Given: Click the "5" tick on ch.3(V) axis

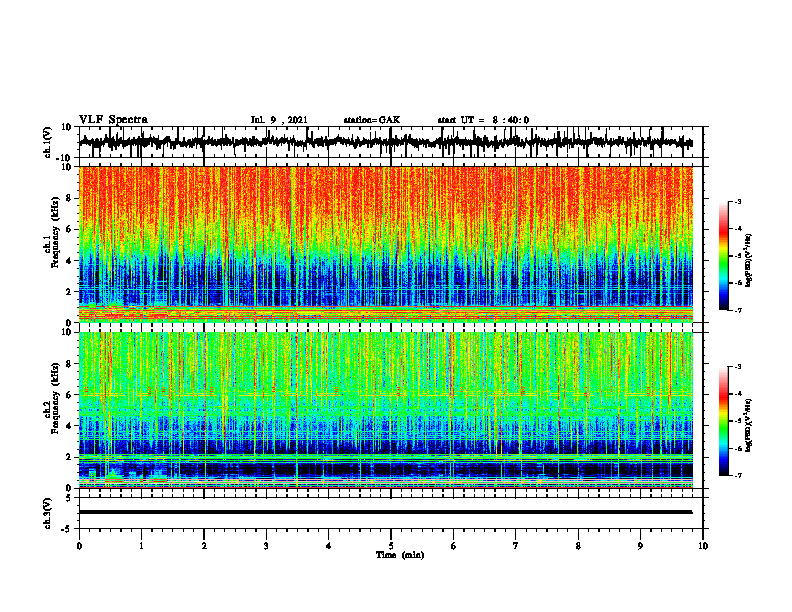Looking at the screenshot, I should [x=69, y=498].
